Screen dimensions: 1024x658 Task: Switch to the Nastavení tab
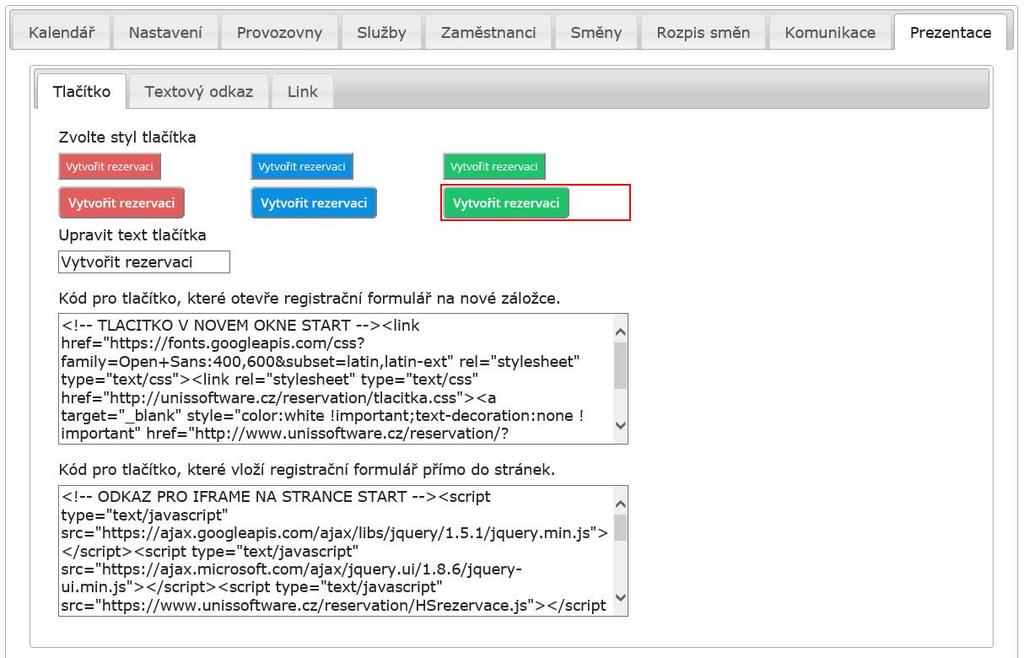click(165, 33)
